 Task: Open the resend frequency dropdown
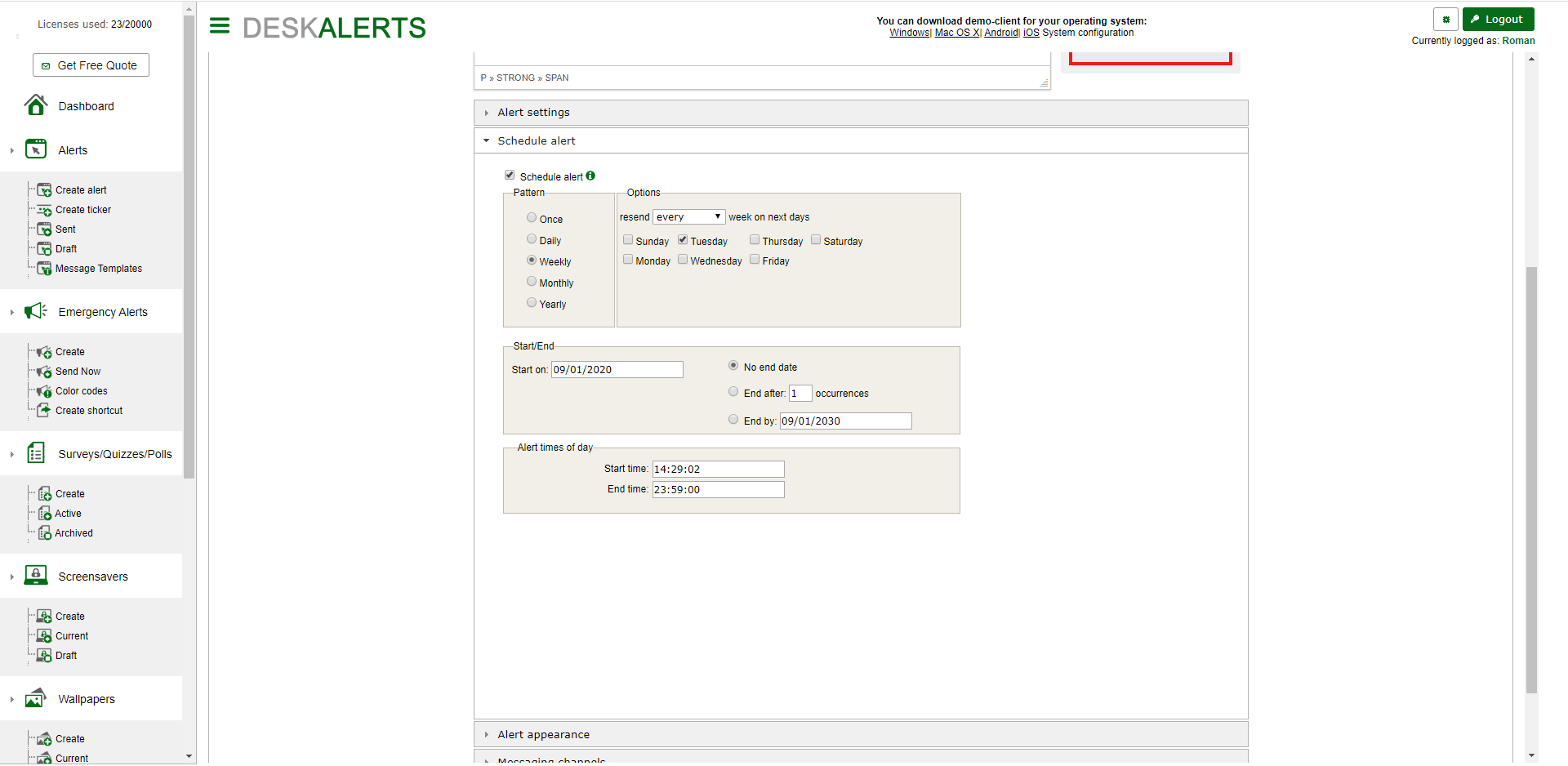688,216
